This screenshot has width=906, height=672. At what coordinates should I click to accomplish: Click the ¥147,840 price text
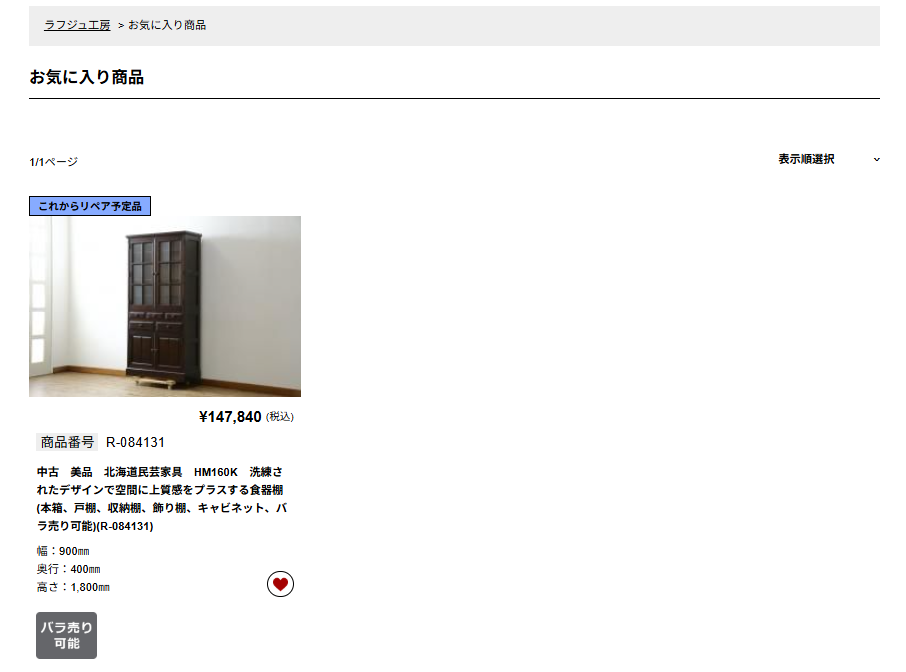[x=230, y=417]
